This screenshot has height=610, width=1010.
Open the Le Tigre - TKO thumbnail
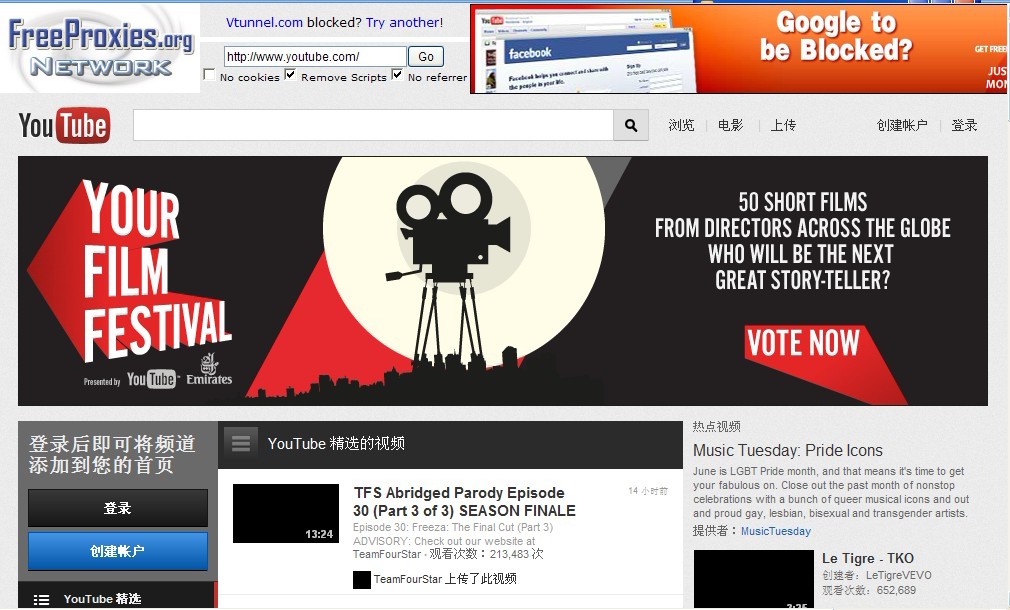pos(754,579)
